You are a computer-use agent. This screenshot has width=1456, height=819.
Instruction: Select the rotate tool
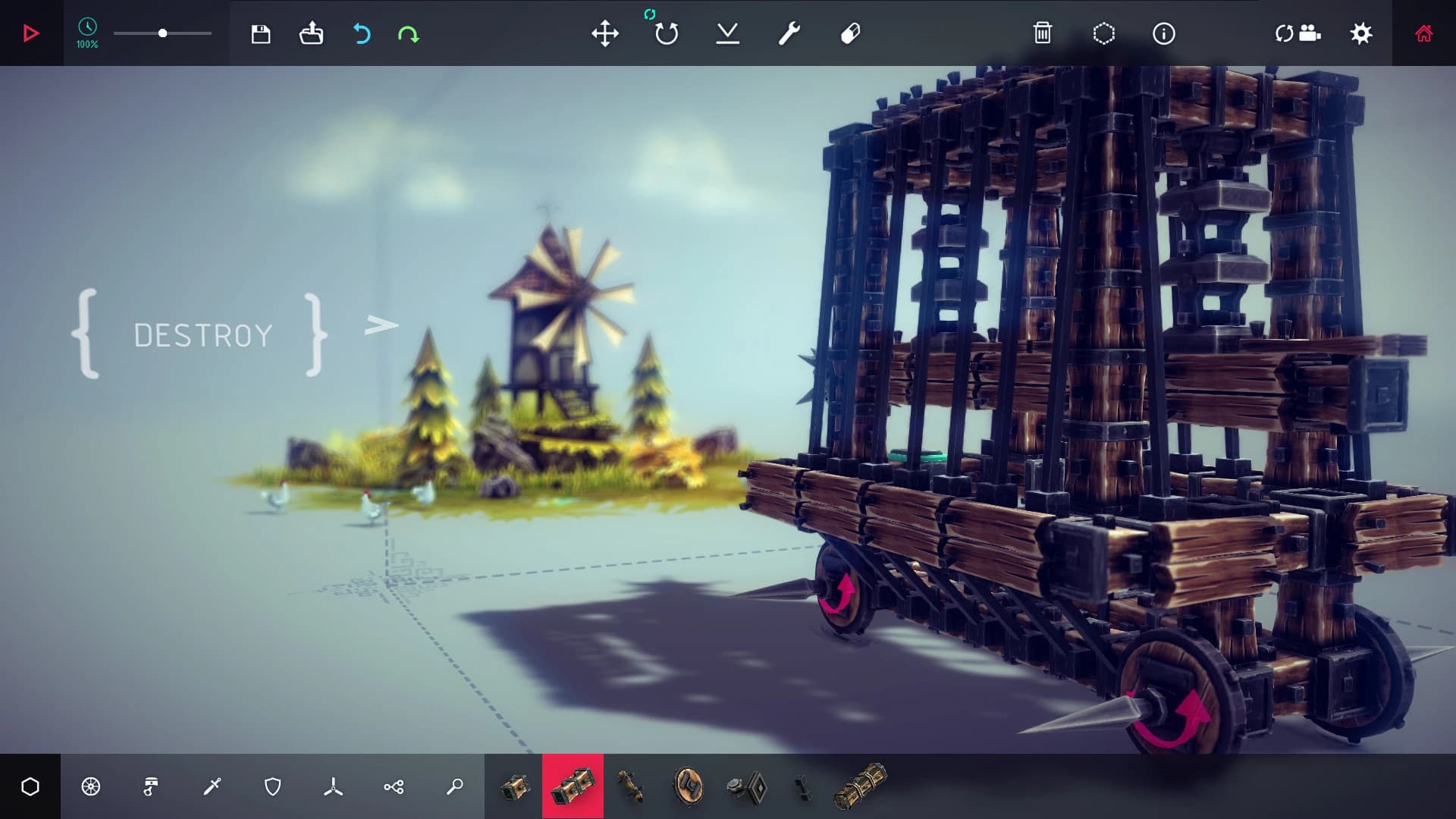tap(665, 33)
